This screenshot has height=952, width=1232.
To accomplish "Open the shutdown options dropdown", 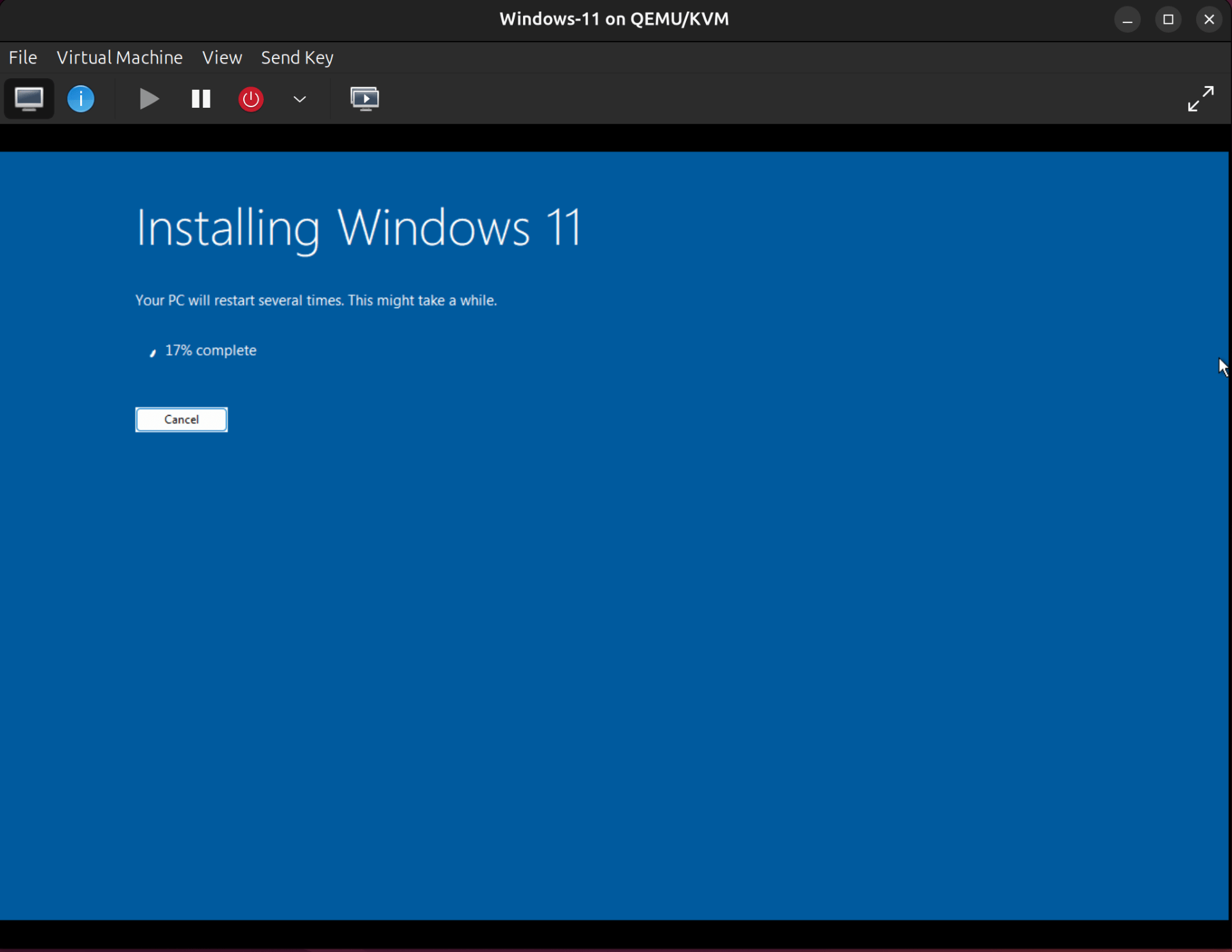I will (x=299, y=99).
